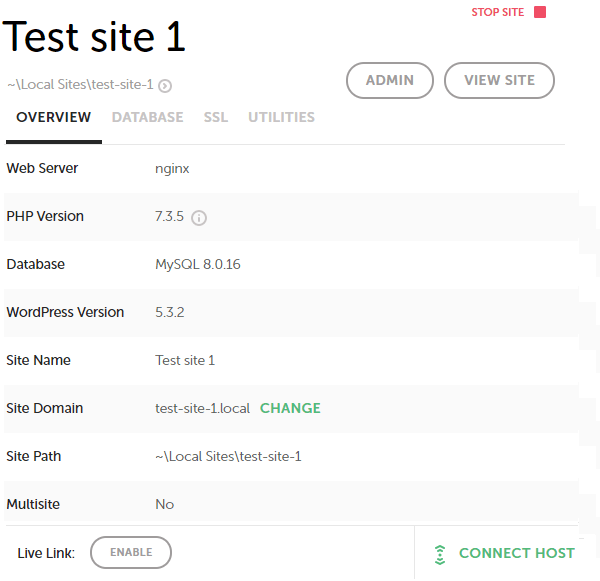Click the Test site 1 title heading

(x=94, y=37)
